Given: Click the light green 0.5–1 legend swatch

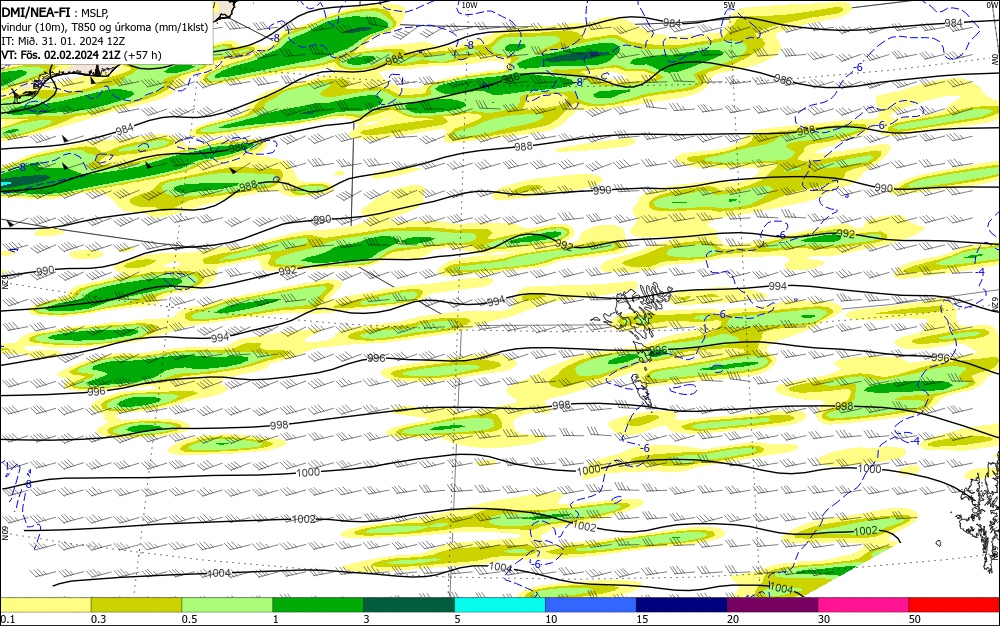Looking at the screenshot, I should [x=228, y=605].
